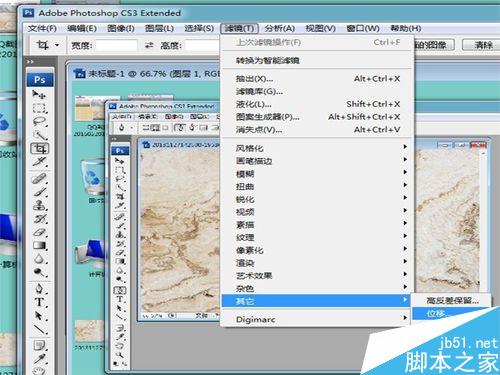Screen dimensions: 500x375
Task: Open the Crop tool preset picker dropdown
Action: 57,45
